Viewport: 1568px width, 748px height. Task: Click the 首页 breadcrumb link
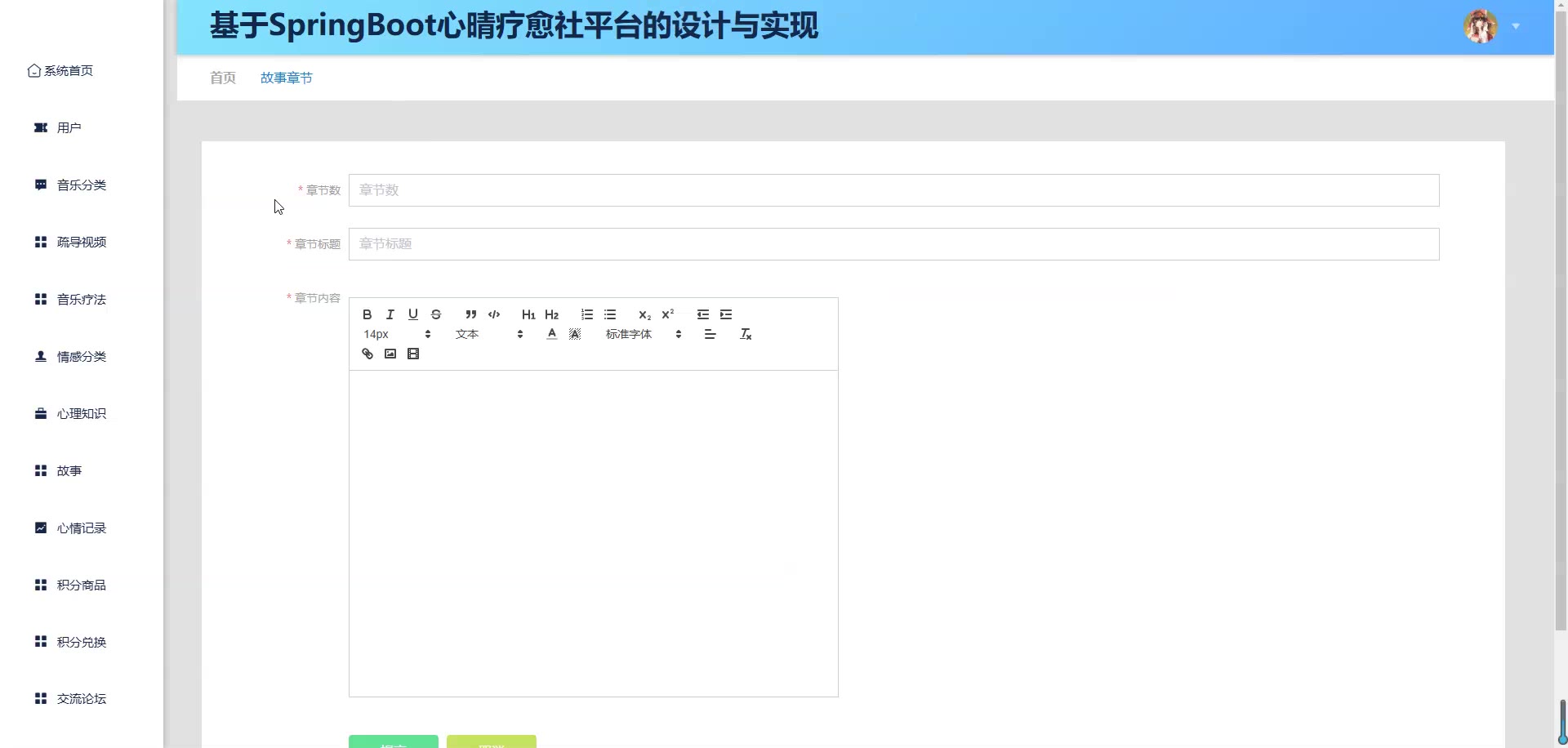(x=223, y=78)
